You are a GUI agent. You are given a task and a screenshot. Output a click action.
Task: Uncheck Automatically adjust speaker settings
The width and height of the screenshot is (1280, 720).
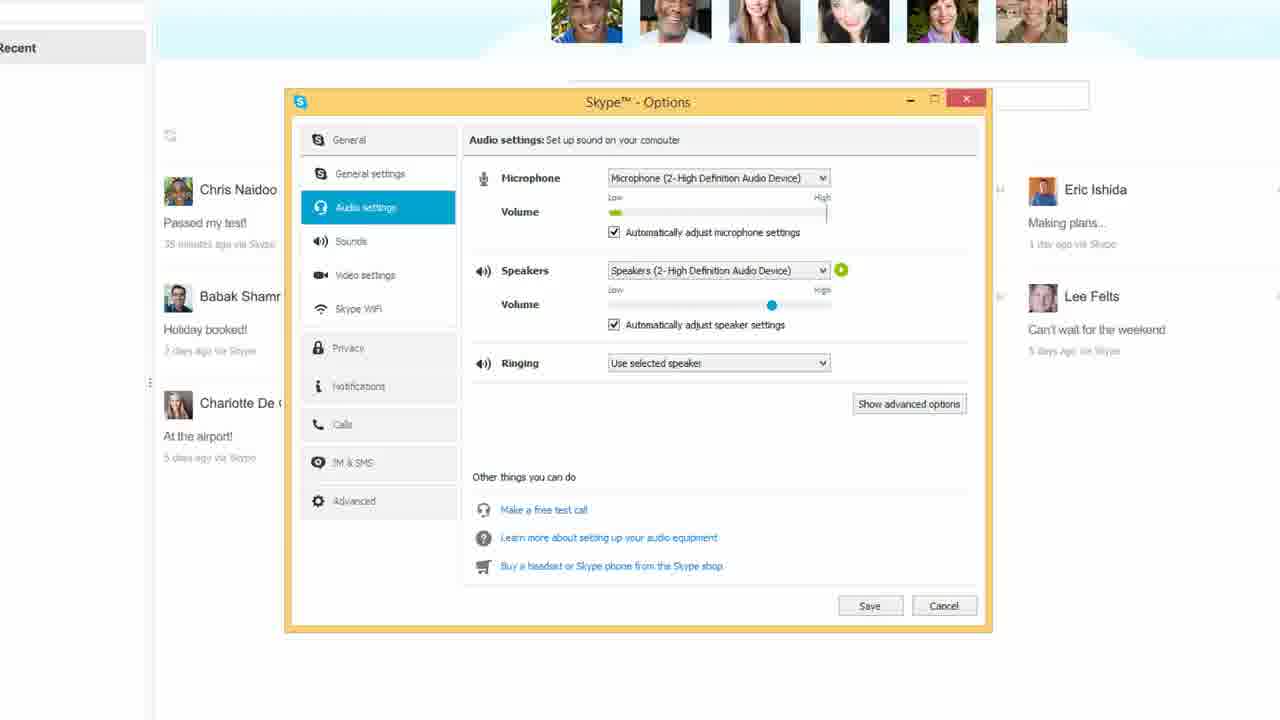(614, 325)
